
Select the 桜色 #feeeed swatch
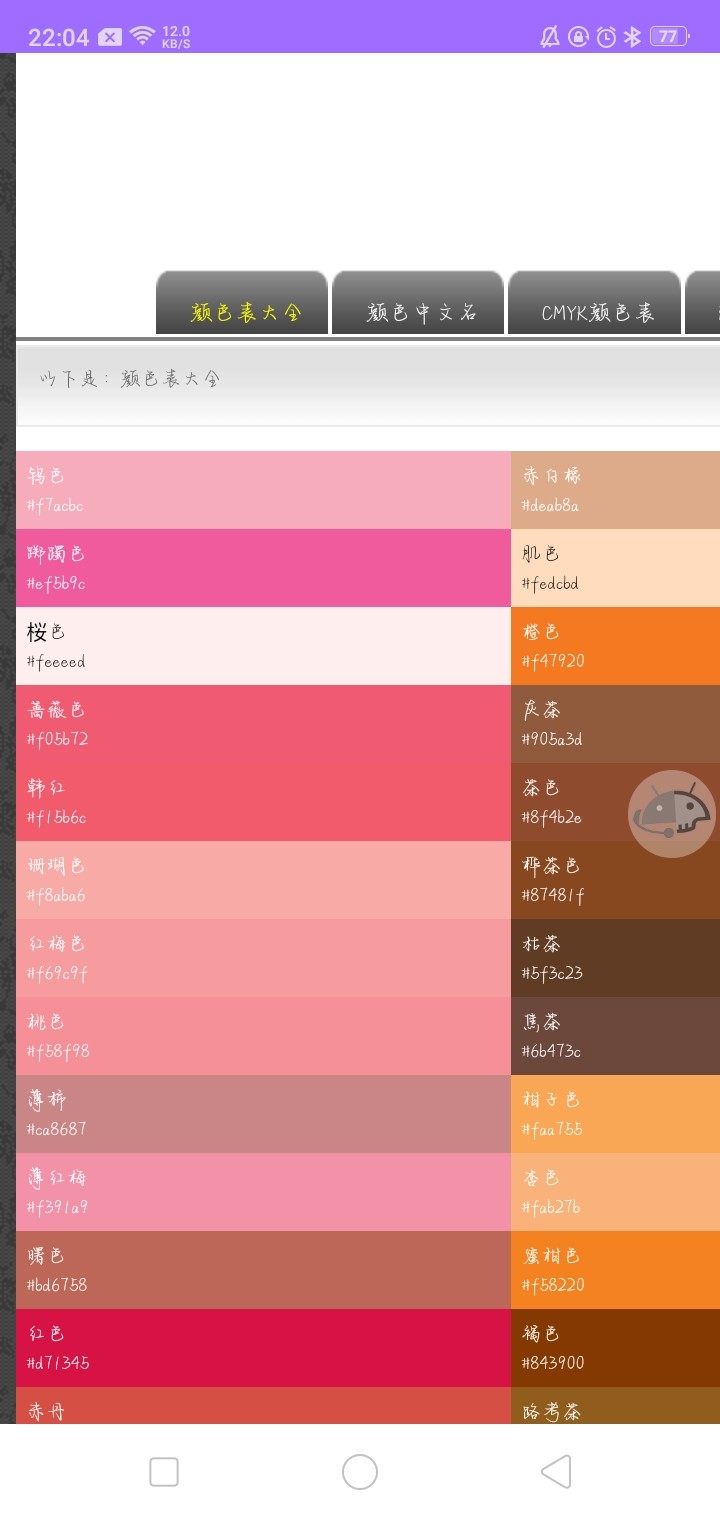[x=263, y=646]
